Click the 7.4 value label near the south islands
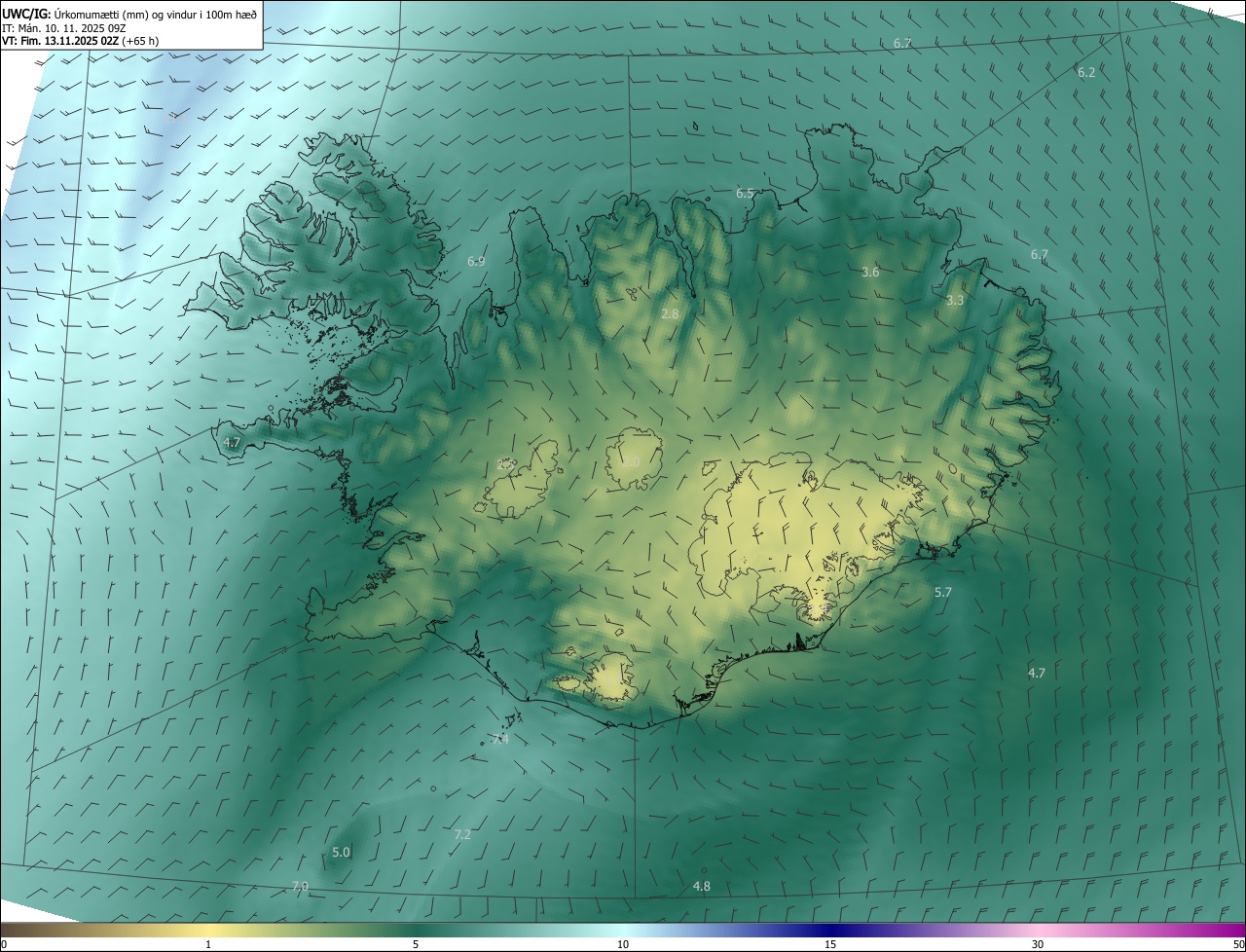The image size is (1246, 952). tap(500, 740)
